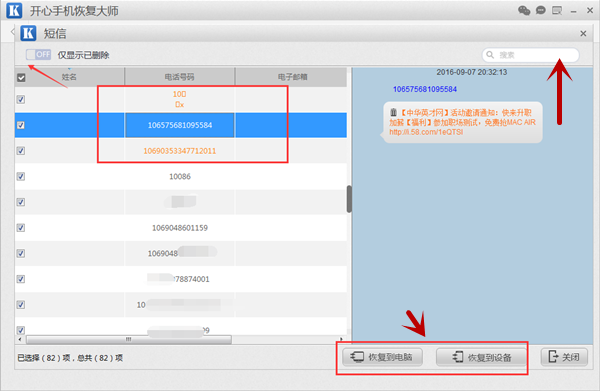Select the 10086 message row
600x391 pixels.
181,176
